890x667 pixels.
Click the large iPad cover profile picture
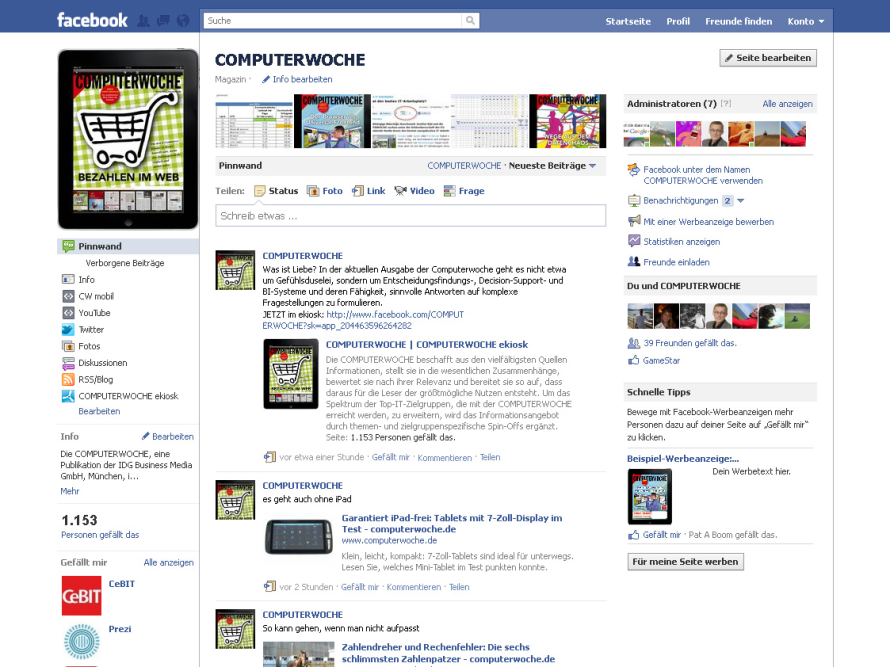point(128,139)
